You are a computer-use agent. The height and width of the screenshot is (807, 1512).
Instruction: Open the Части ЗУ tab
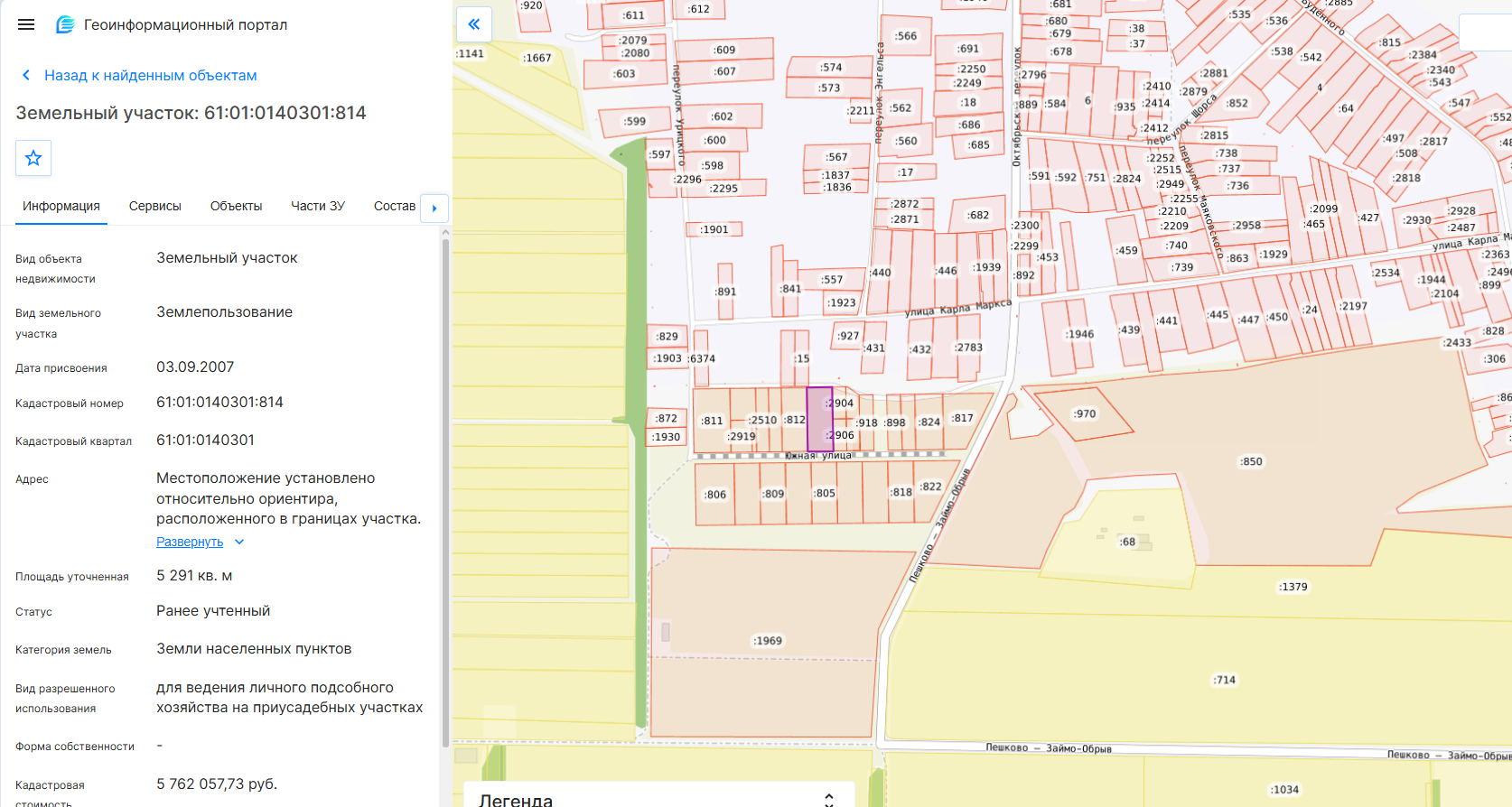tap(318, 206)
